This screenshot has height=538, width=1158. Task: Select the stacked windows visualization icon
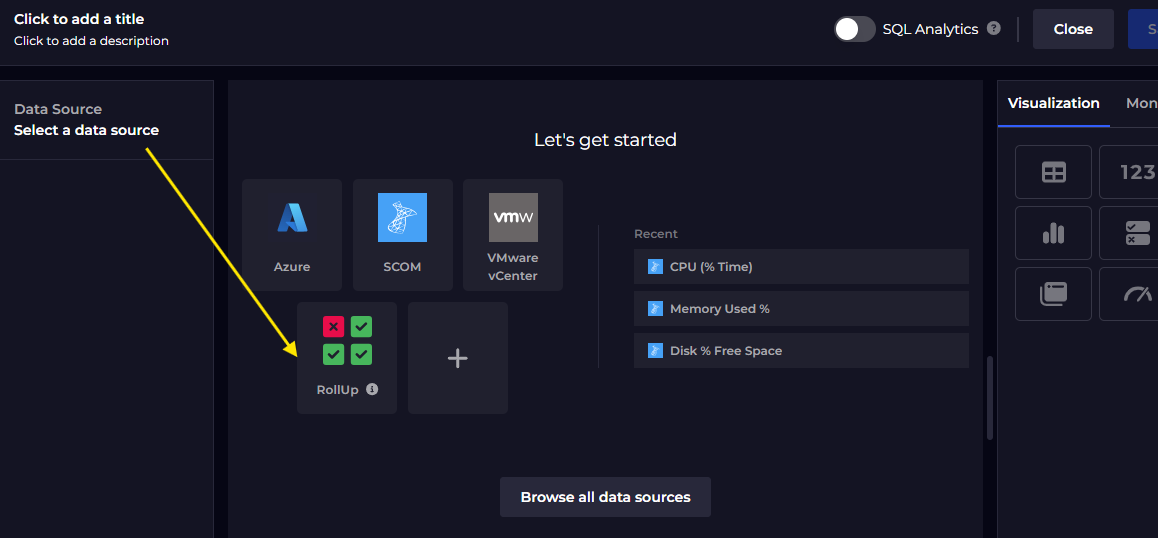pyautogui.click(x=1053, y=294)
